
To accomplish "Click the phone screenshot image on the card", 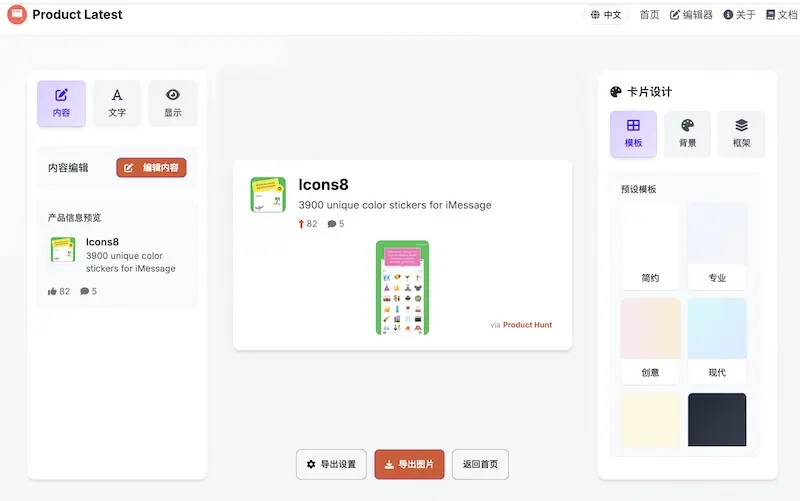I will pos(403,288).
